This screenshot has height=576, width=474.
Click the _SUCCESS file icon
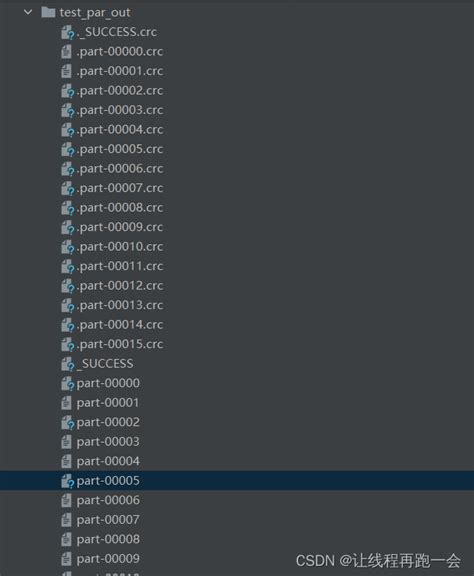pos(68,364)
